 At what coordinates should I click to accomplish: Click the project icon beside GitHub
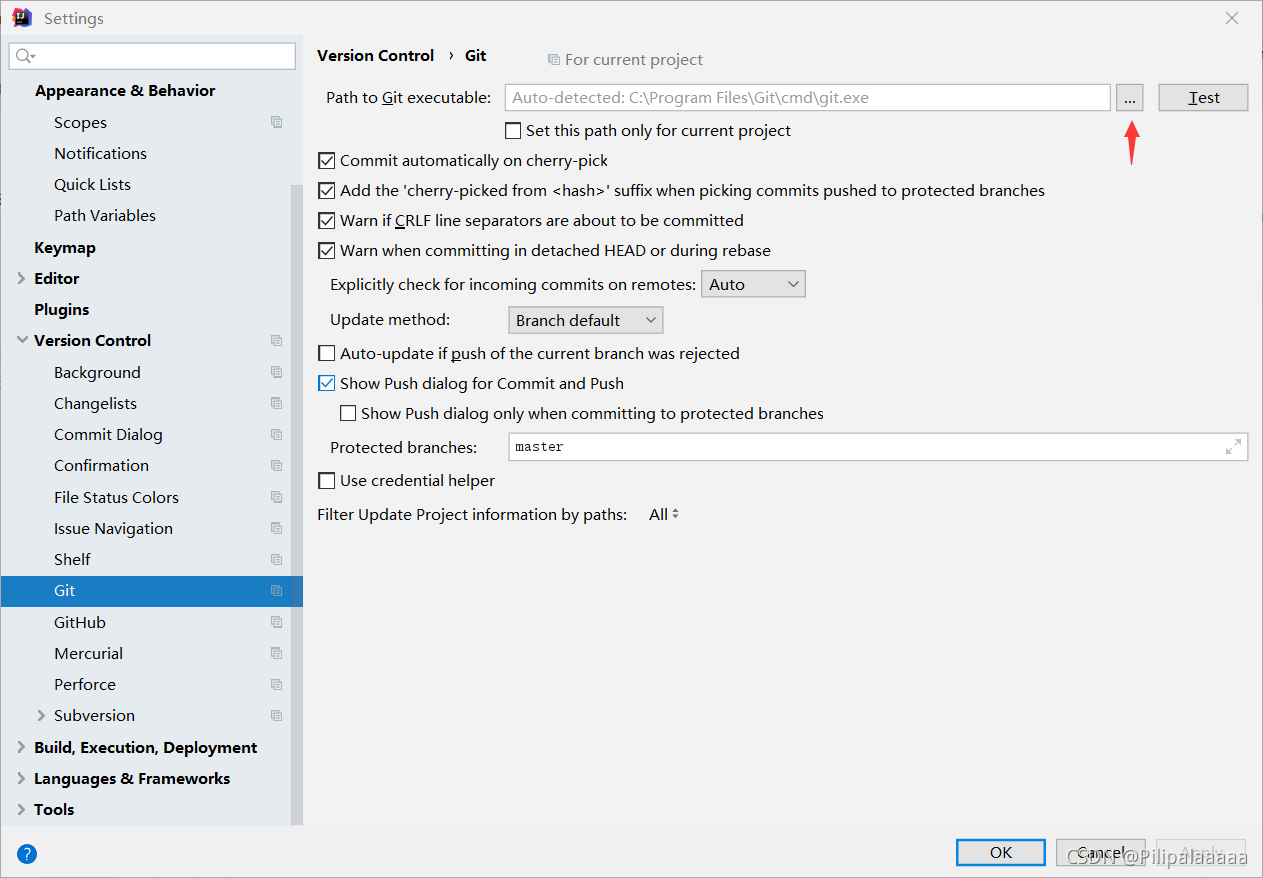click(277, 622)
